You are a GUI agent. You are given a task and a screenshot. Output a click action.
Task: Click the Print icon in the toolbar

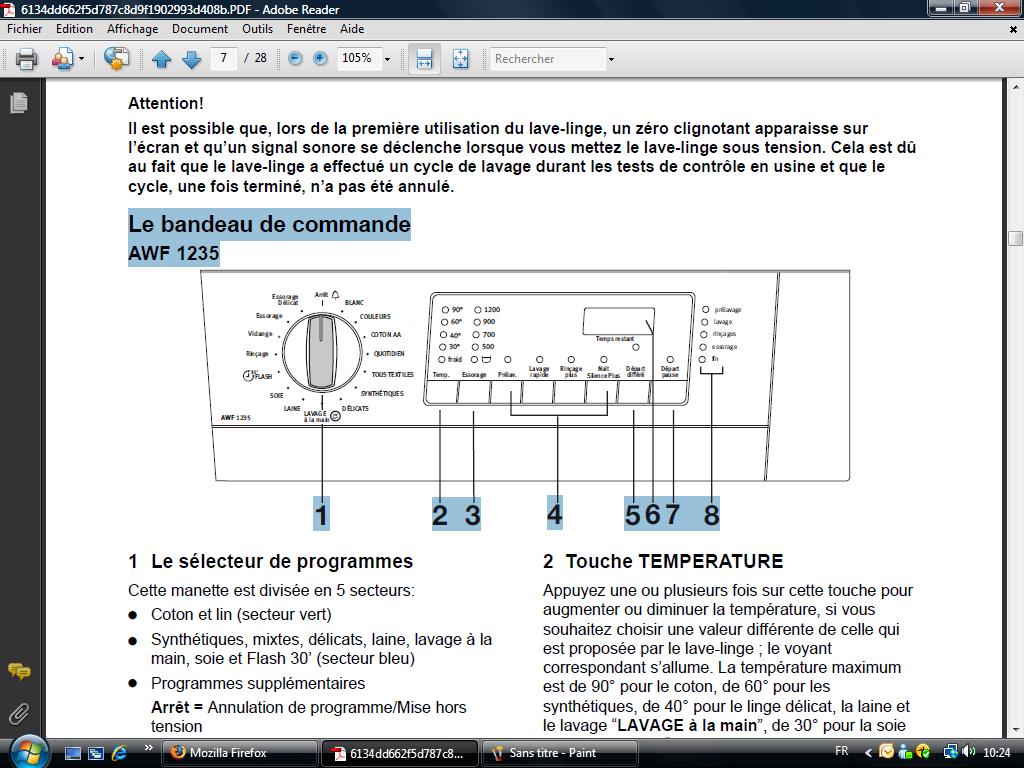pos(27,59)
